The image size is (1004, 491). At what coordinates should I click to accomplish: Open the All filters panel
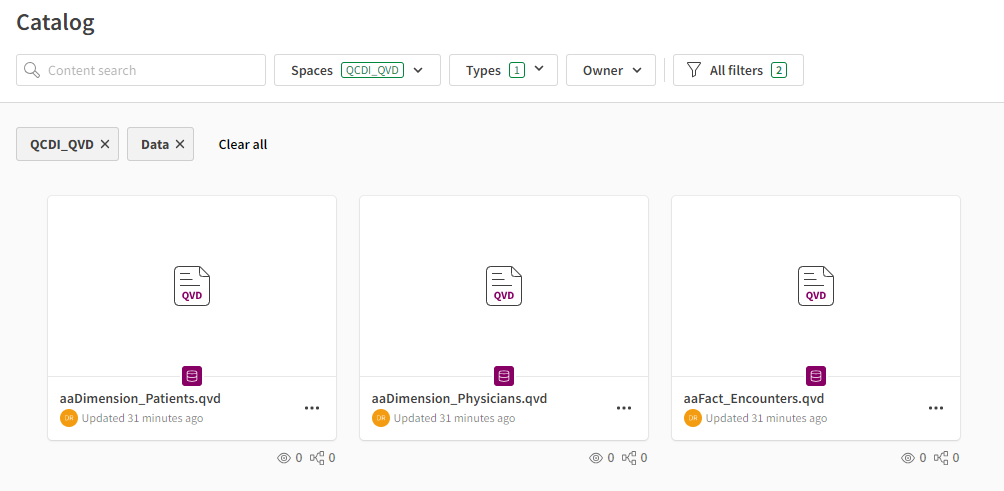point(738,70)
